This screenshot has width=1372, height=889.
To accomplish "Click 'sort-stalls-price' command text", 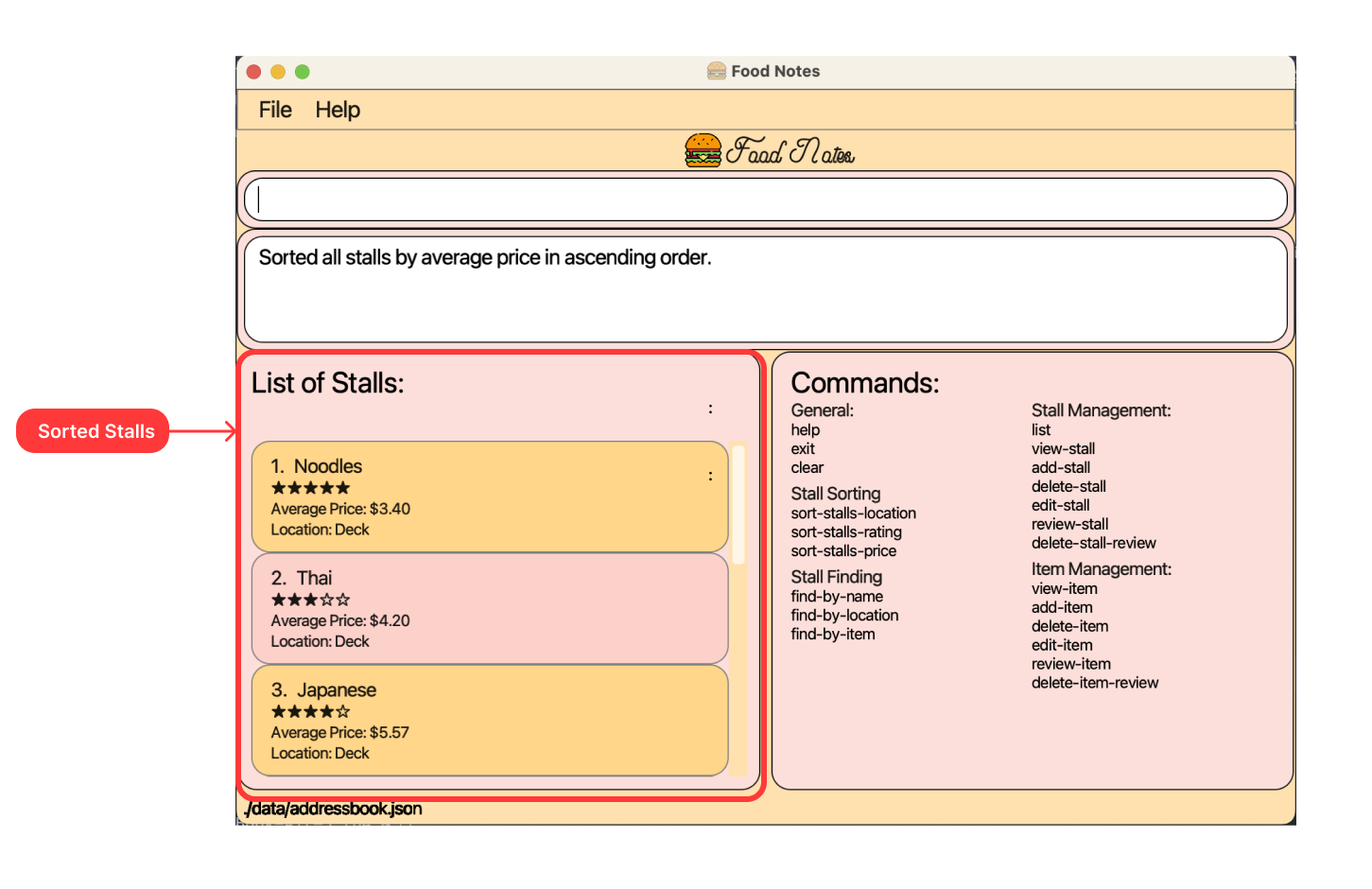I will 843,550.
